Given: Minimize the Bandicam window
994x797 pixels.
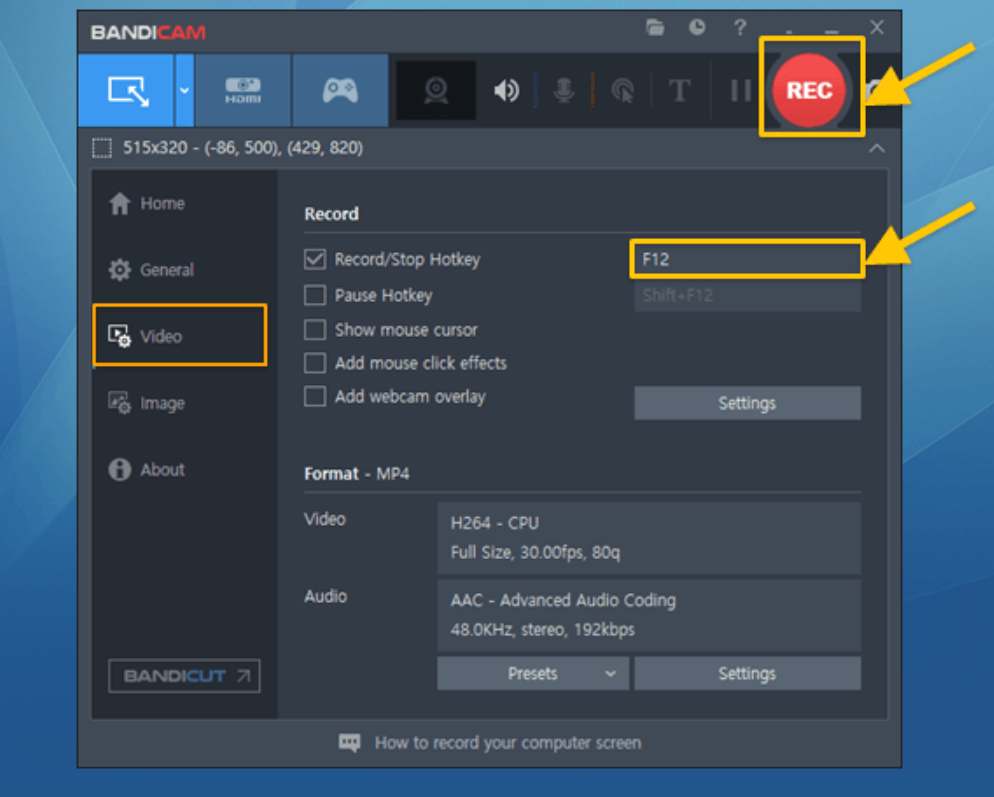Looking at the screenshot, I should [x=832, y=30].
